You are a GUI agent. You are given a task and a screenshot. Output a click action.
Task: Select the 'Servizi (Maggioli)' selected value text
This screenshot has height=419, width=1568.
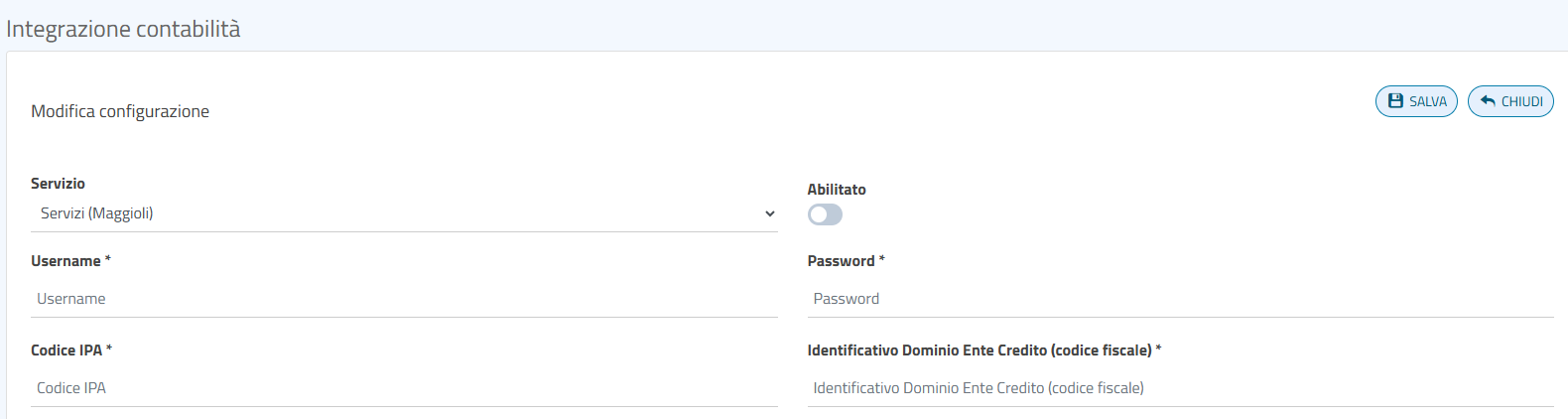(97, 213)
